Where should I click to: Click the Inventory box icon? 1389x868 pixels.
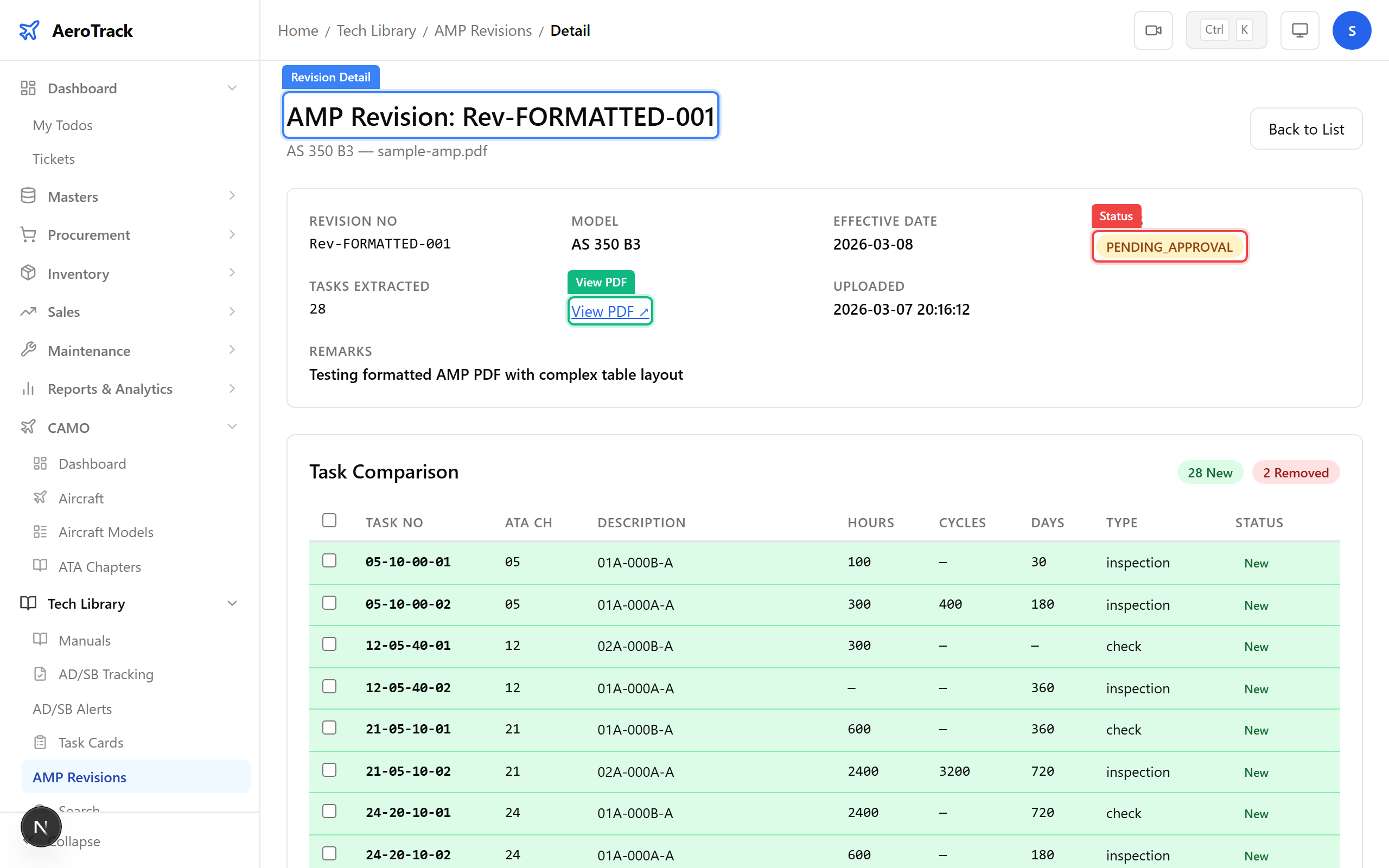[28, 273]
